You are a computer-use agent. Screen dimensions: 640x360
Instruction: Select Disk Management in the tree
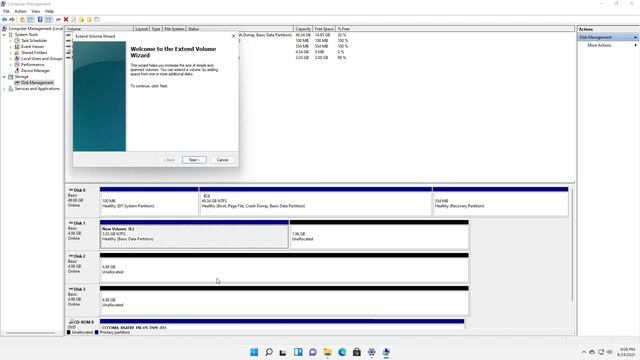(37, 82)
